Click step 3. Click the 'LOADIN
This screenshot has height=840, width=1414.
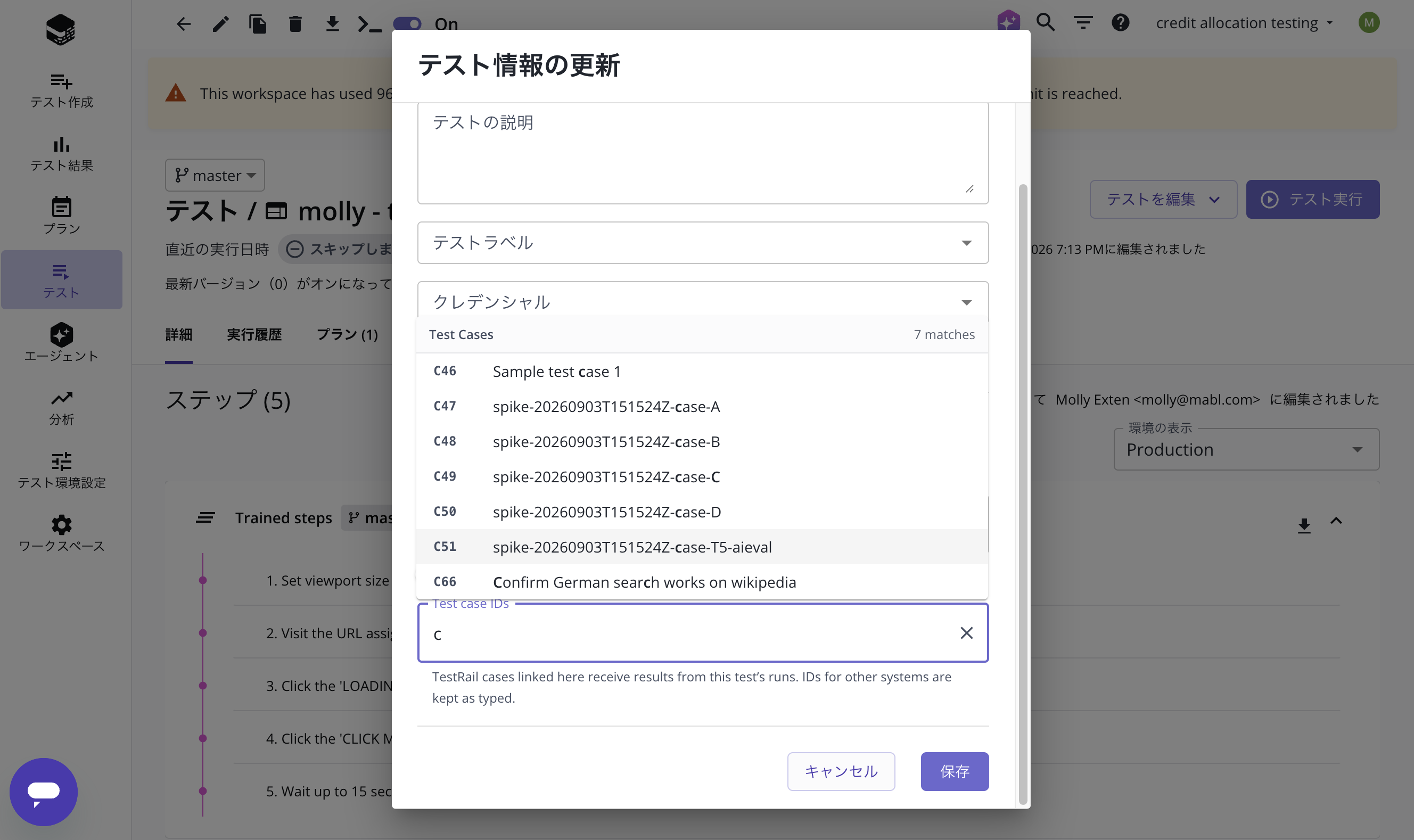pos(329,686)
